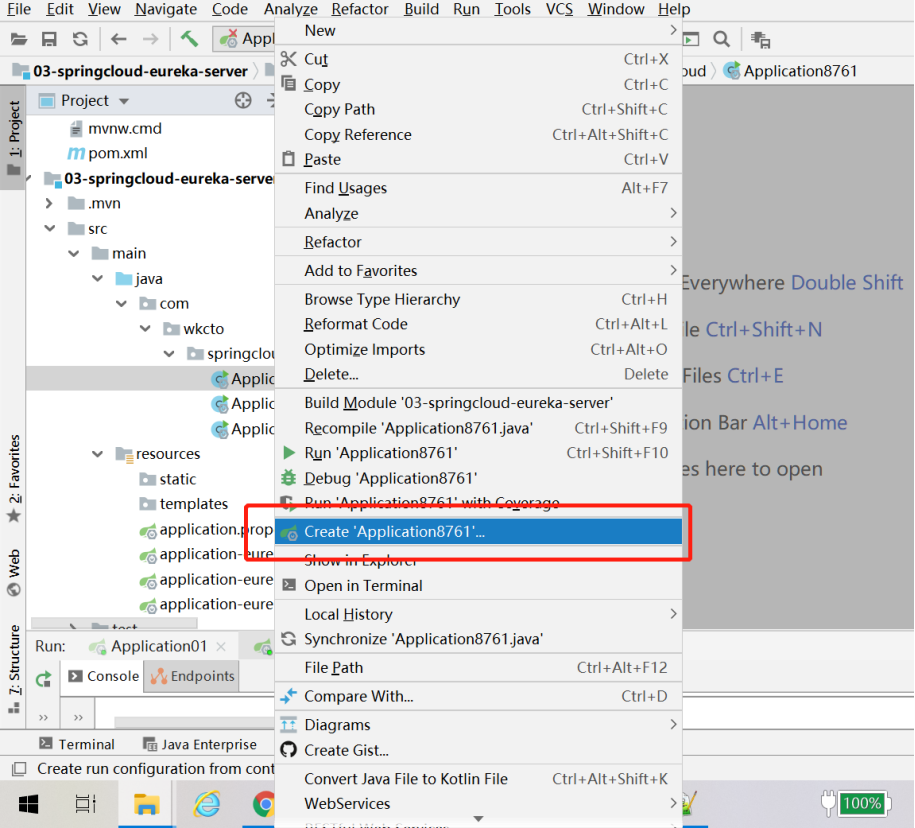Open the Java Enterprise tool window

click(x=200, y=744)
